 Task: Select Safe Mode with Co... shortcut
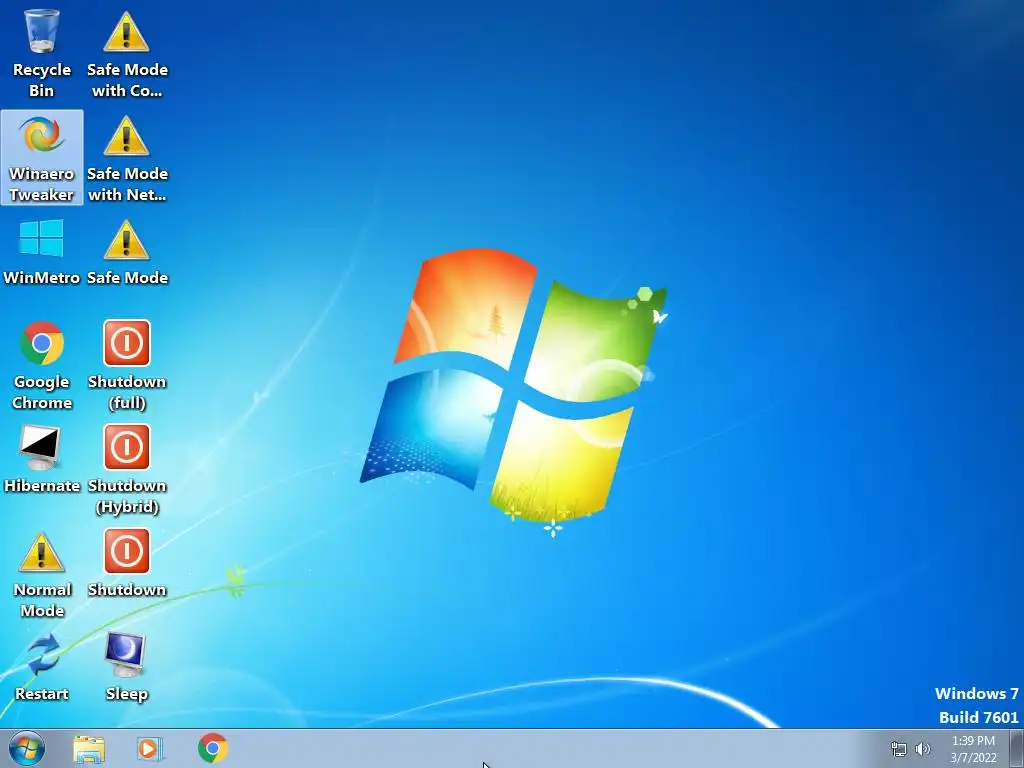pyautogui.click(x=127, y=53)
